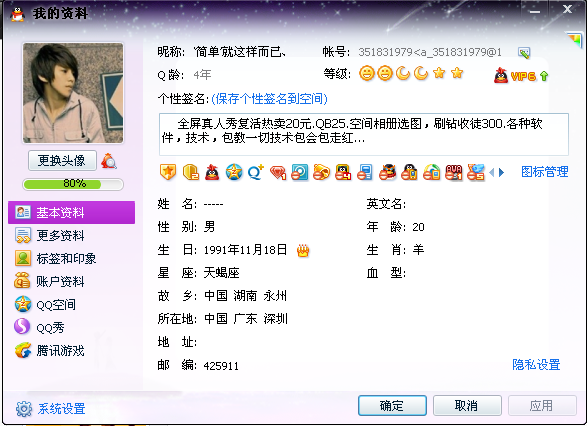587x426 pixels.
Task: Click 确定 confirm button
Action: (x=392, y=405)
